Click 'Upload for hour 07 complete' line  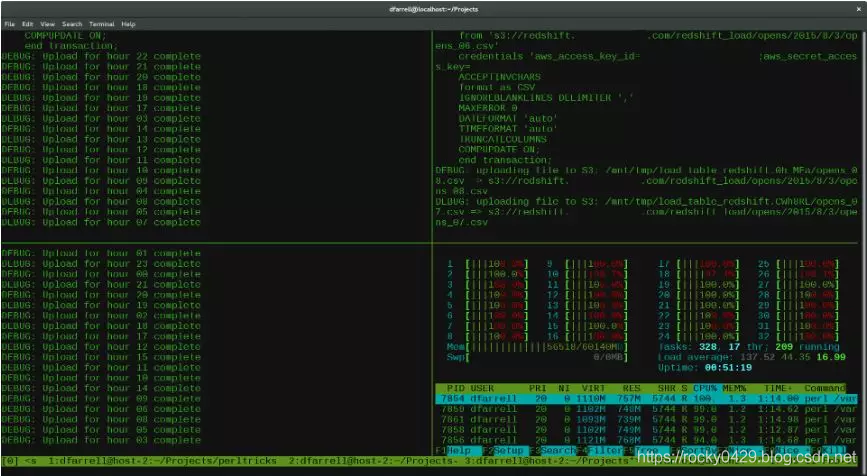pyautogui.click(x=101, y=222)
